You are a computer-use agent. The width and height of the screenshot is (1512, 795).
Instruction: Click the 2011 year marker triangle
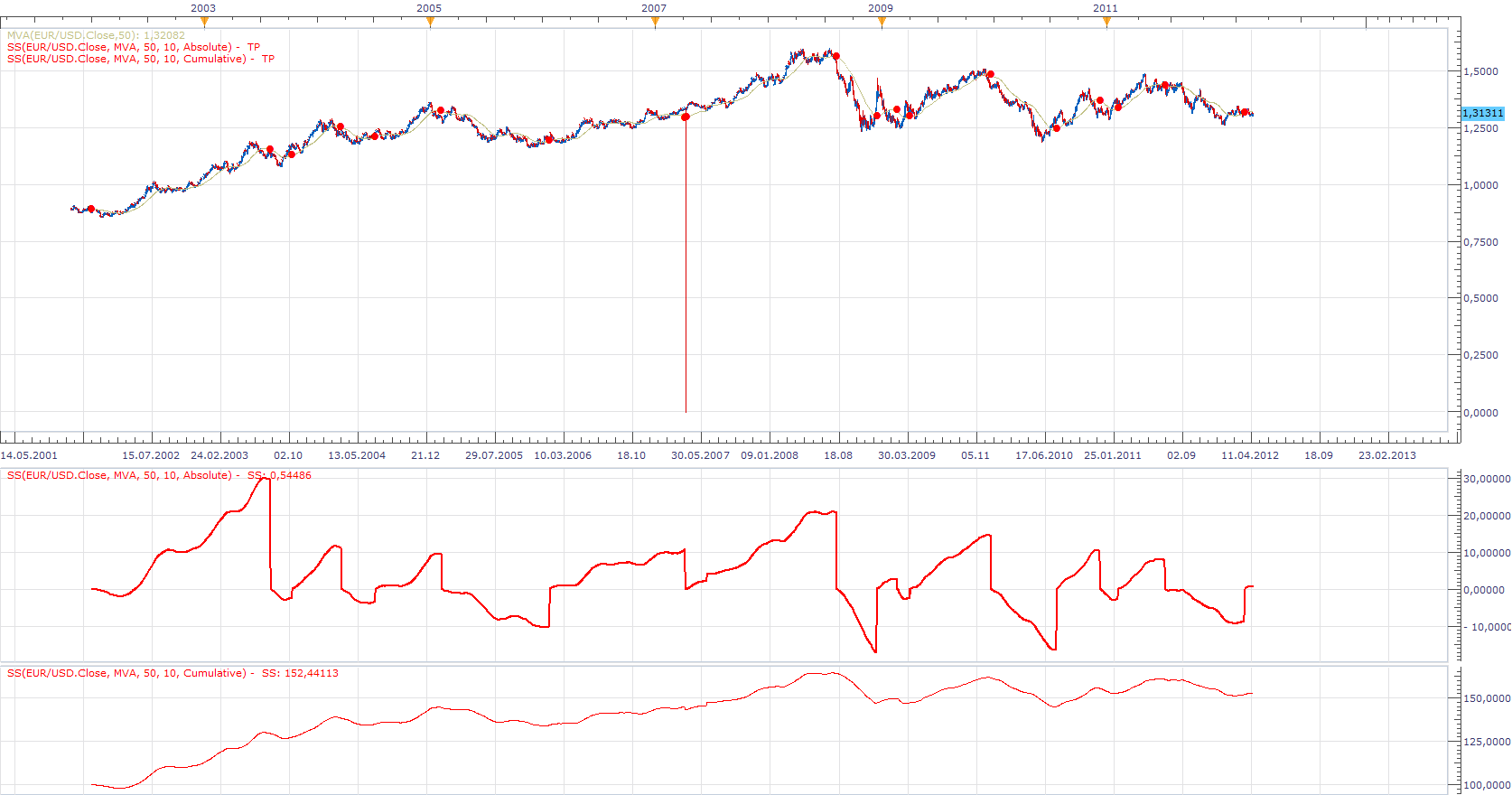tap(1106, 23)
